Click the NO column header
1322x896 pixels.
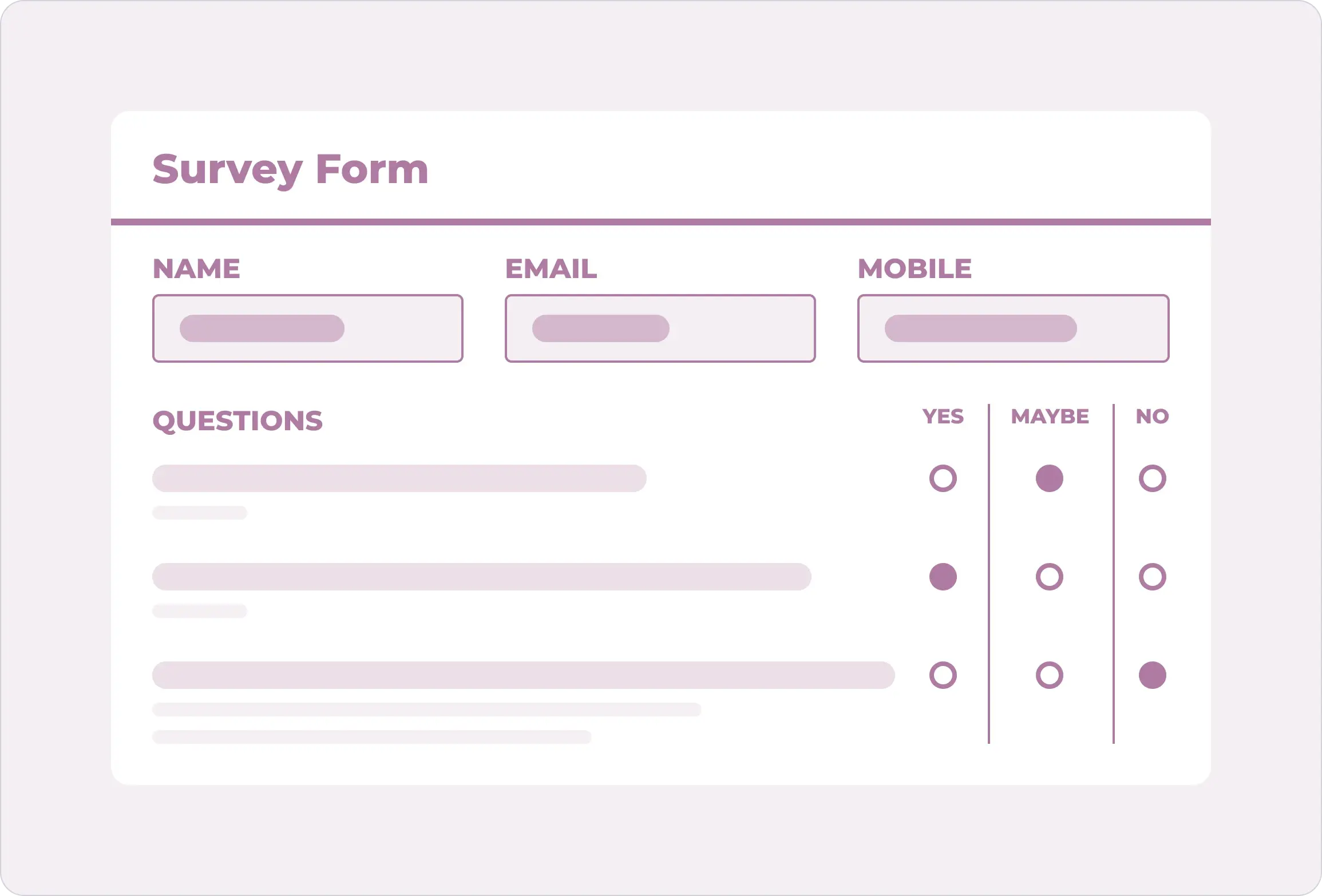[x=1153, y=417]
